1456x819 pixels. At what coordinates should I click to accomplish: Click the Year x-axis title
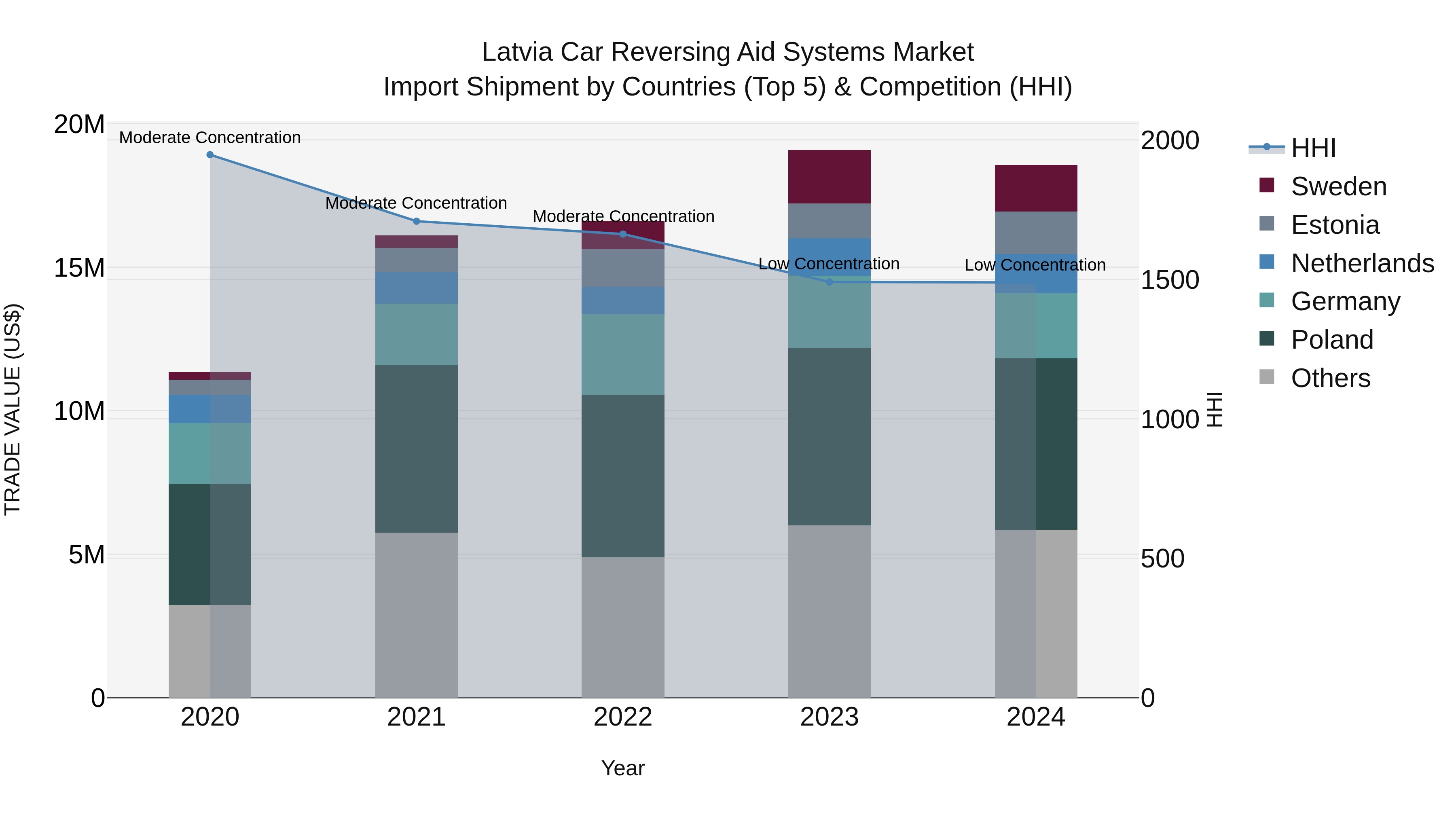623,769
